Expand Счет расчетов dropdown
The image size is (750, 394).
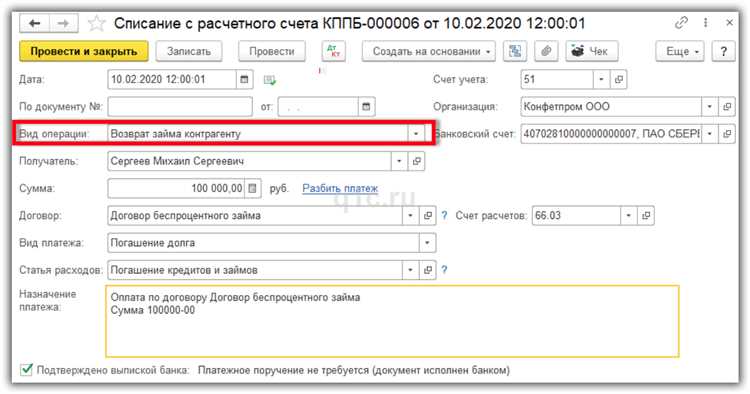pyautogui.click(x=629, y=216)
